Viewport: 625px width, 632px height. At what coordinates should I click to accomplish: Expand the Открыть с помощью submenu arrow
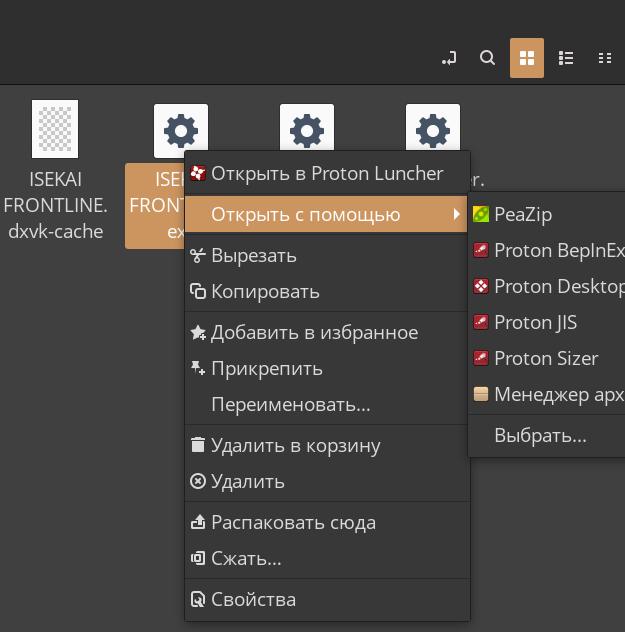click(x=457, y=214)
